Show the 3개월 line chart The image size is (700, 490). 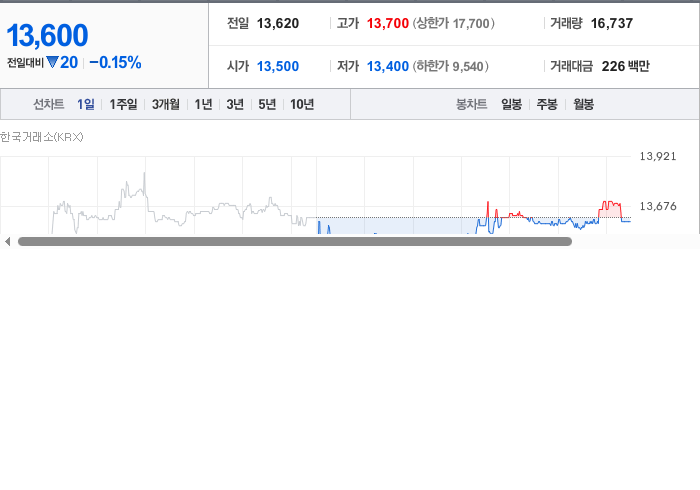click(x=166, y=104)
